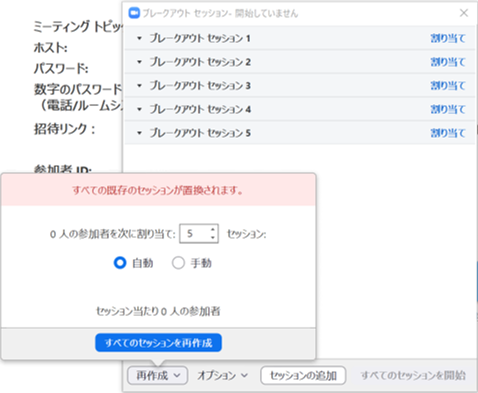Expand ブレークアウト セッション 5 row arrow
The height and width of the screenshot is (393, 478).
(x=139, y=133)
